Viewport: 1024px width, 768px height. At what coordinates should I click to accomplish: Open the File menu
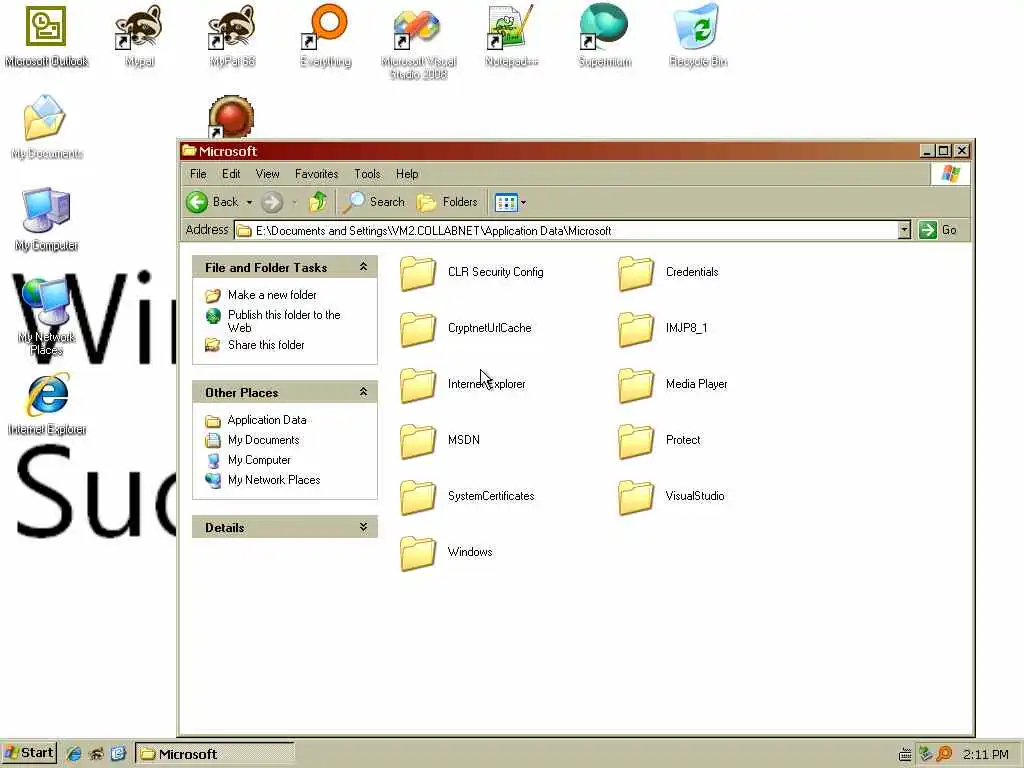pyautogui.click(x=198, y=174)
